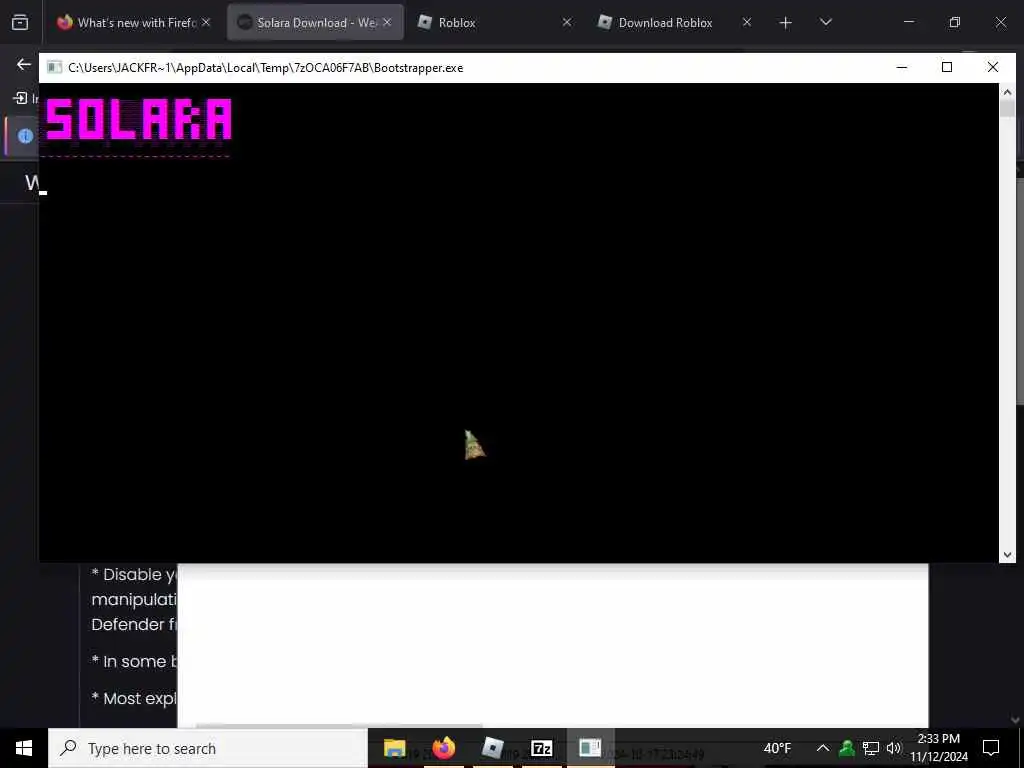
Task: Open the volume control tray icon
Action: (894, 748)
